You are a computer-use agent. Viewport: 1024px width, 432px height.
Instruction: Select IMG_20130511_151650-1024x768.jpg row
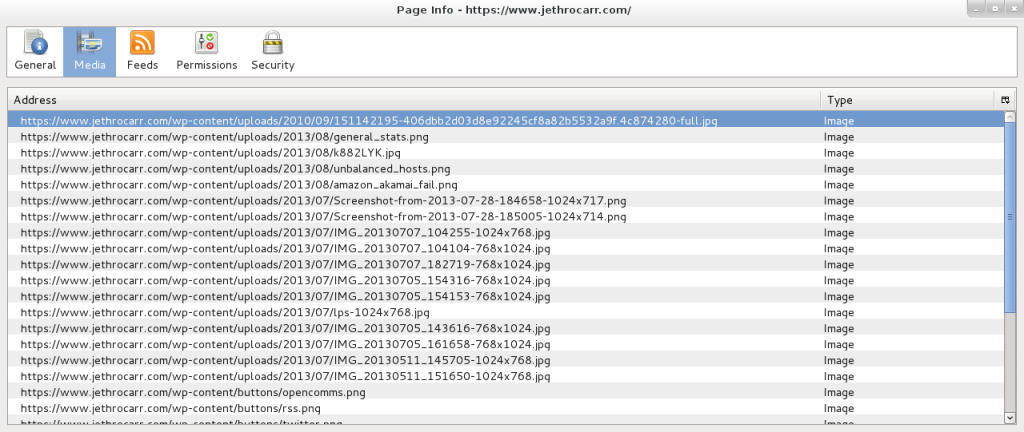click(506, 377)
